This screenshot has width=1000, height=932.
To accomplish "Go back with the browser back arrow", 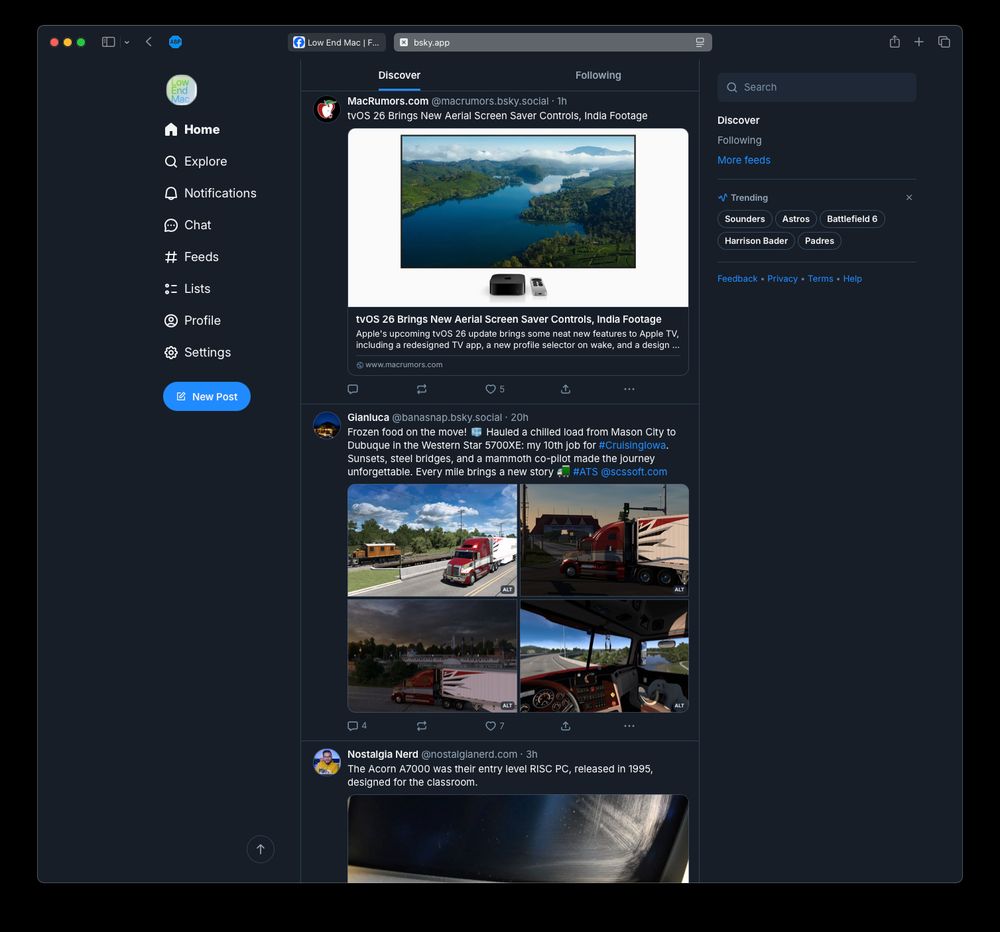I will click(x=149, y=41).
